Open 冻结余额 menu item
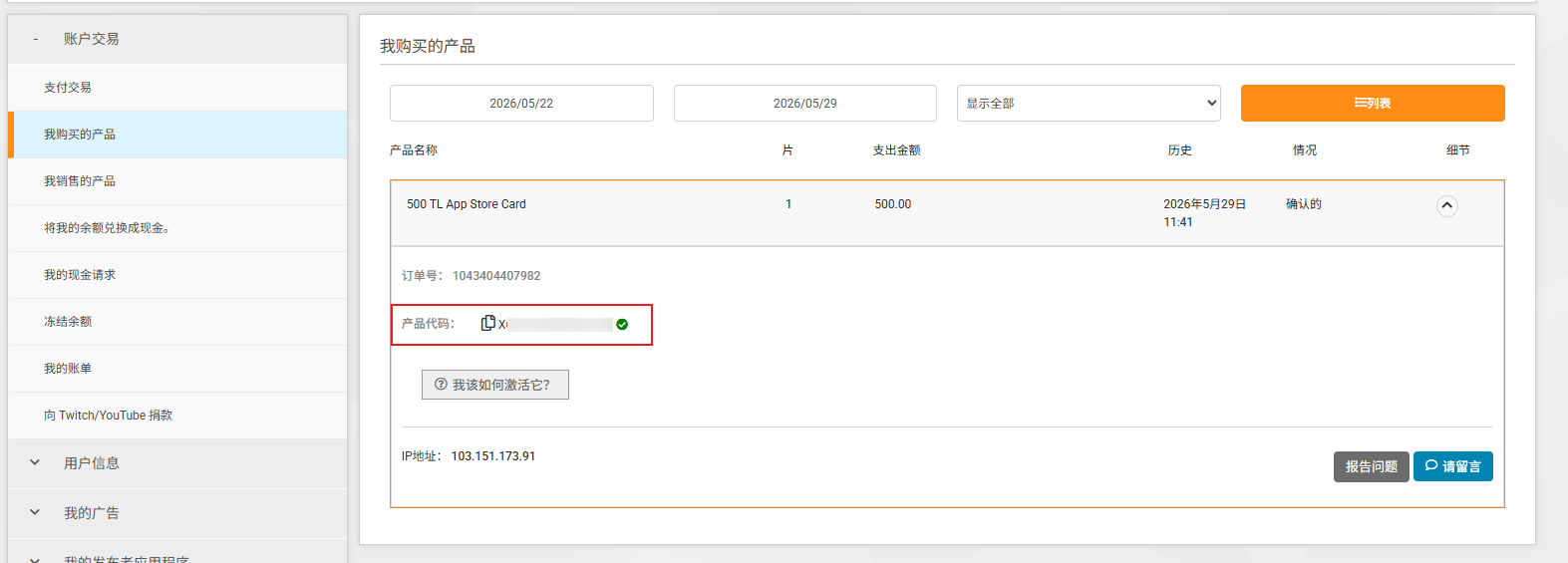This screenshot has height=563, width=1568. (177, 322)
